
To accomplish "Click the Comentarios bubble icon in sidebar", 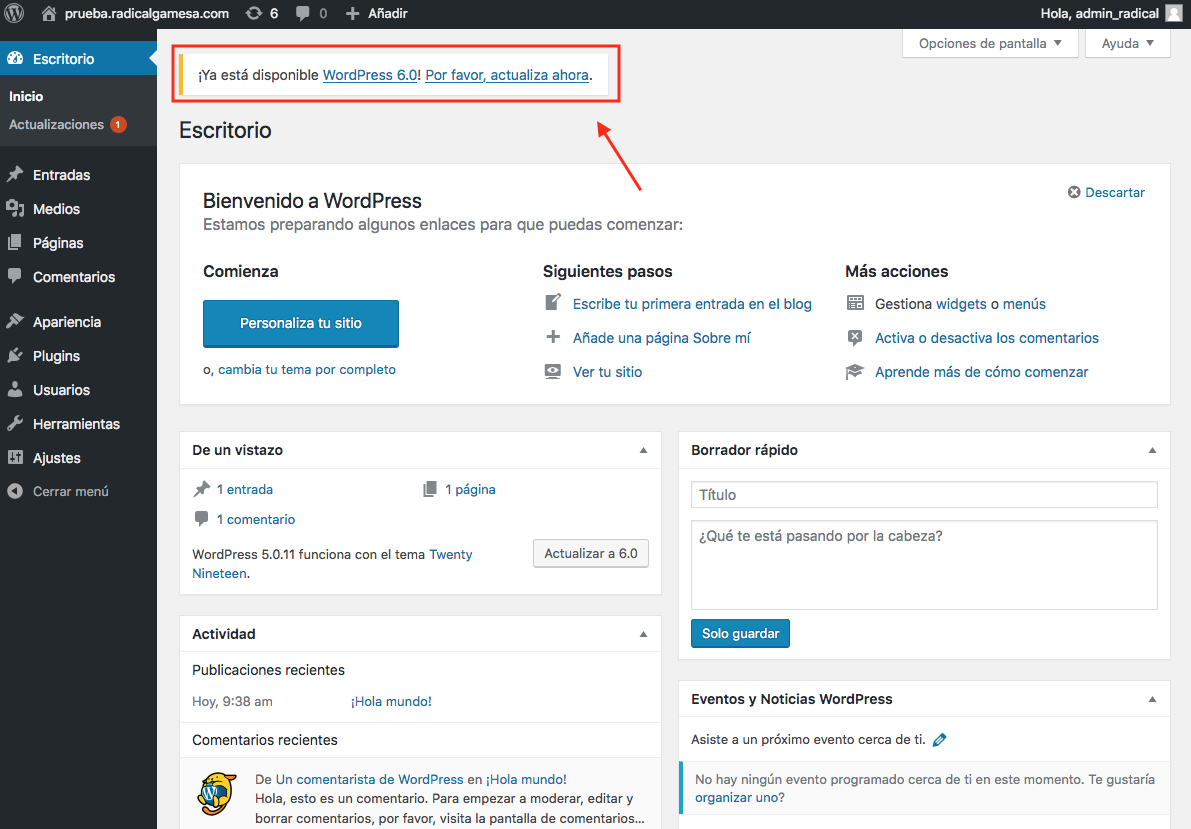I will (x=14, y=276).
